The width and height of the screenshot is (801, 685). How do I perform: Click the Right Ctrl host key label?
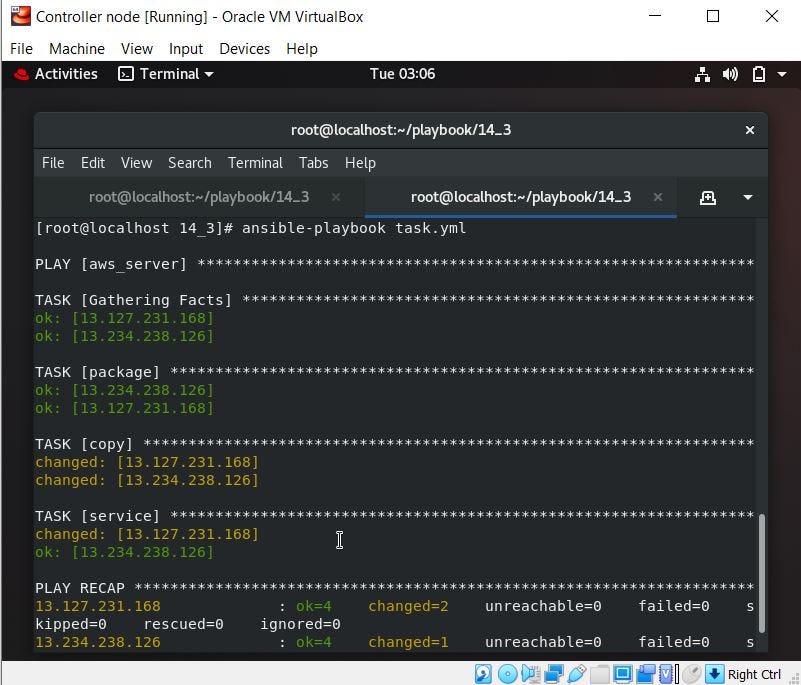(x=754, y=674)
